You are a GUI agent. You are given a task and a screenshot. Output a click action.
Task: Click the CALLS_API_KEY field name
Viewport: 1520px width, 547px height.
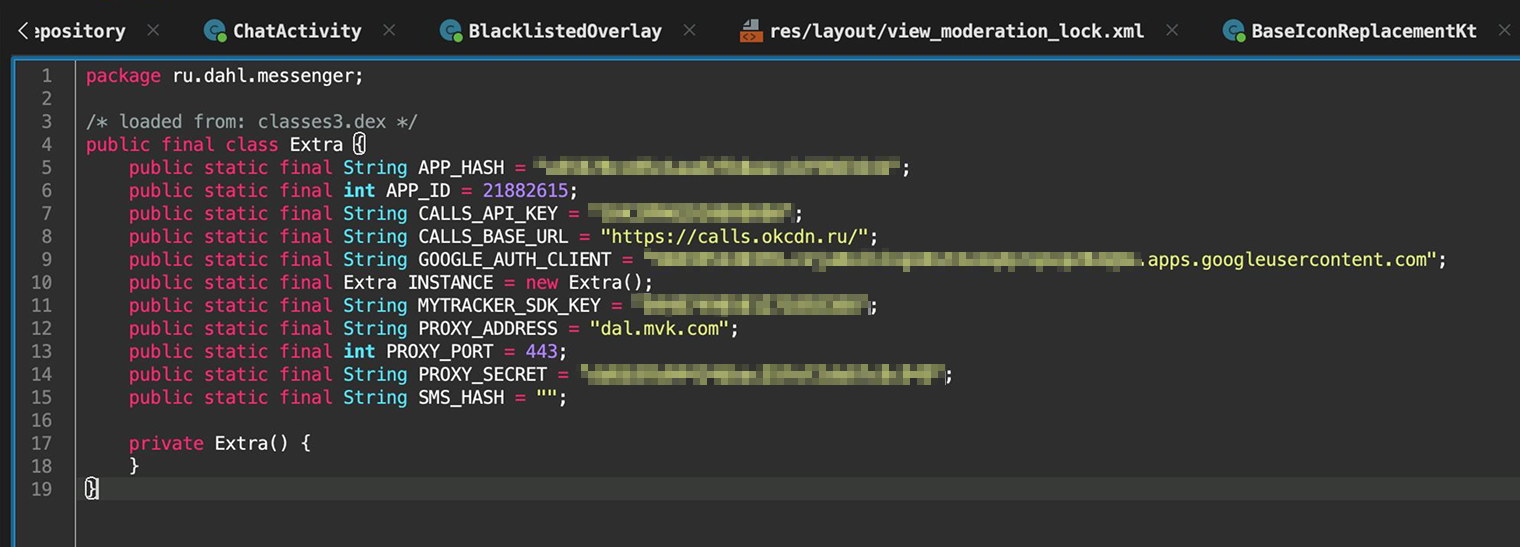[x=488, y=213]
